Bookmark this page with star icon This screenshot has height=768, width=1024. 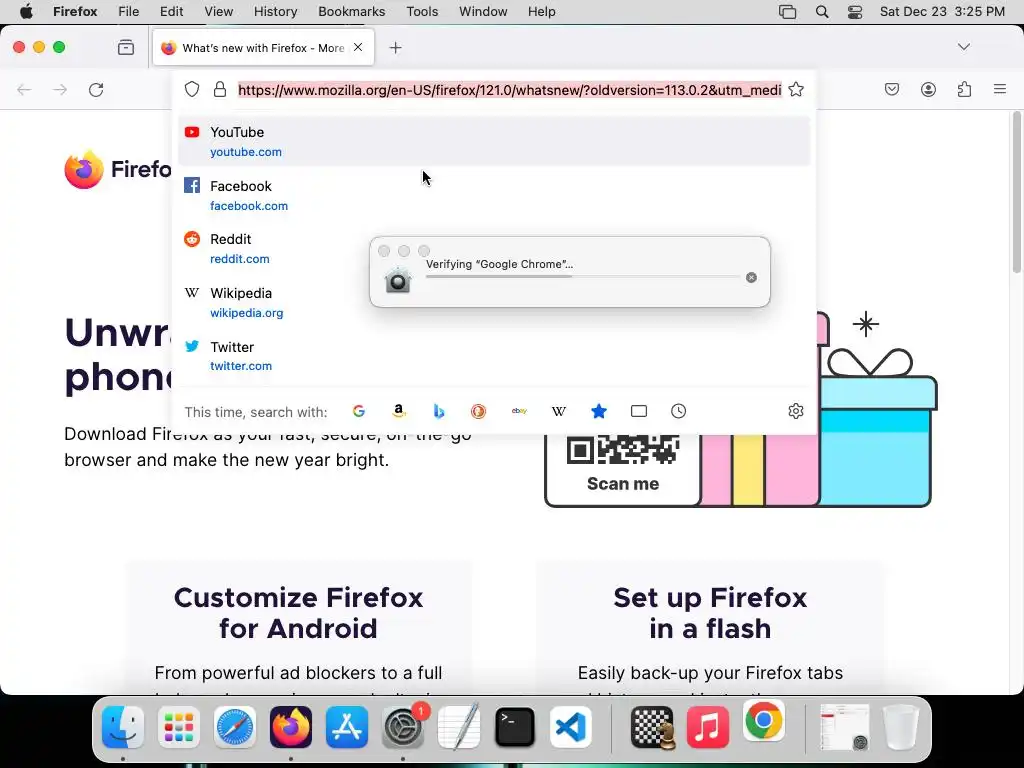pos(796,89)
